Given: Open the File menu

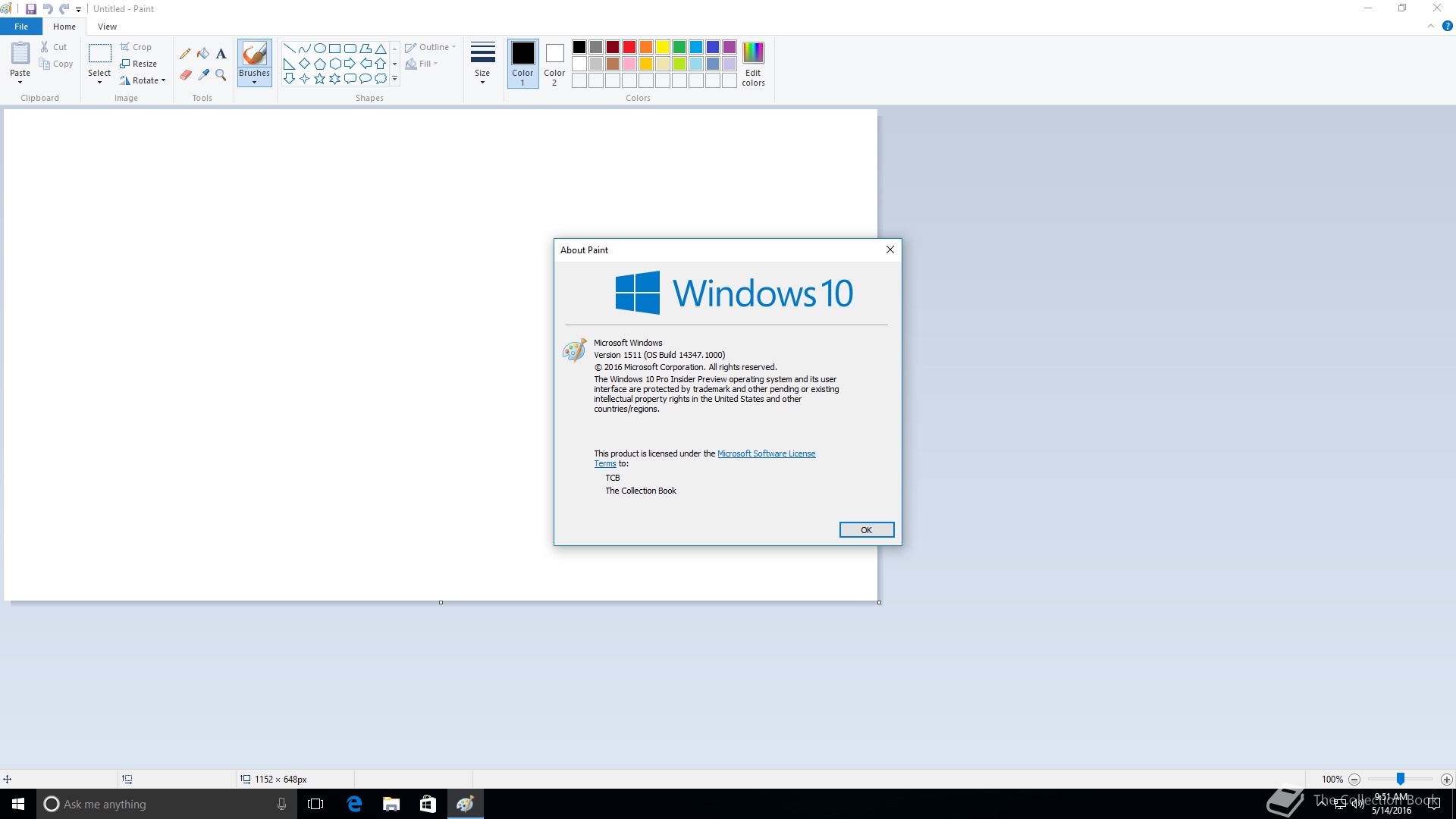Looking at the screenshot, I should [x=21, y=27].
